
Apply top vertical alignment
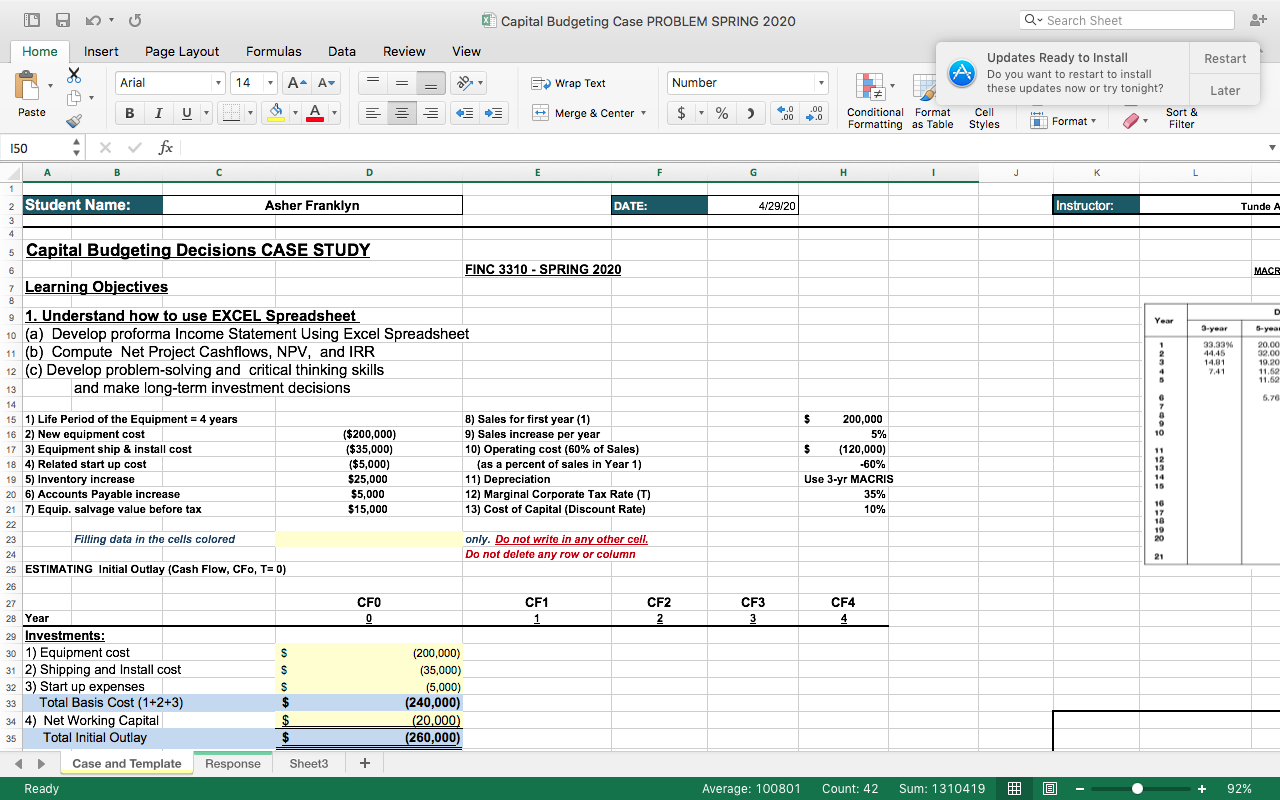click(x=372, y=83)
